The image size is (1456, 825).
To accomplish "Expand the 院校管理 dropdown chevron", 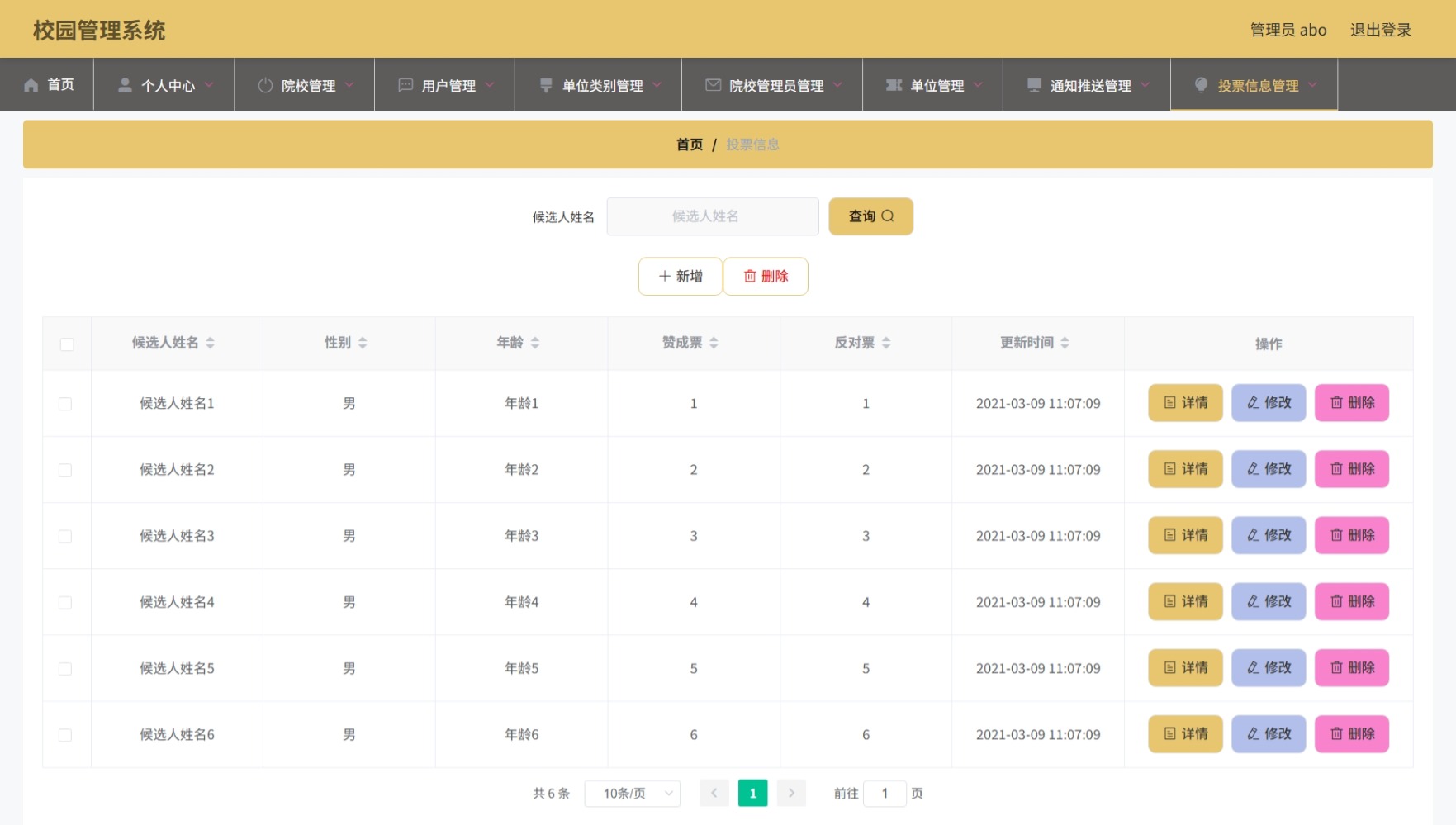I will [349, 85].
